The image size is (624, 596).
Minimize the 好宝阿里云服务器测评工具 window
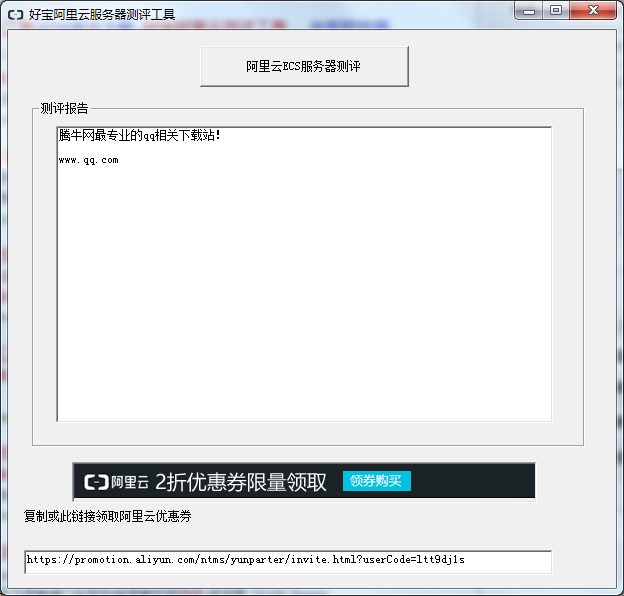tap(528, 10)
